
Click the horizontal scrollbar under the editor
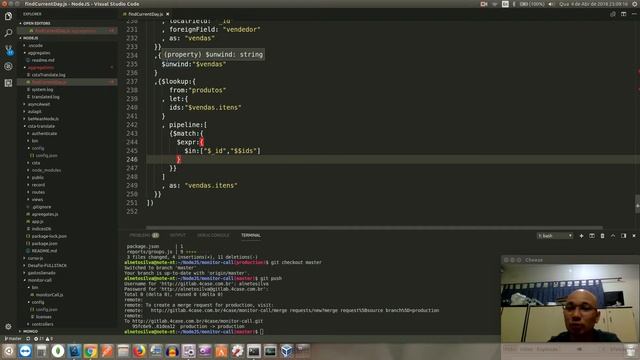coord(374,228)
